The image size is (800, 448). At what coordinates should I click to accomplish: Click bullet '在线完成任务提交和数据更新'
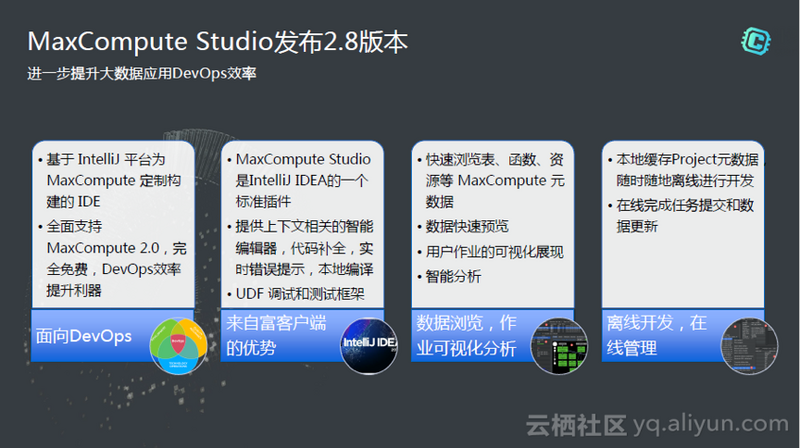pyautogui.click(x=682, y=216)
